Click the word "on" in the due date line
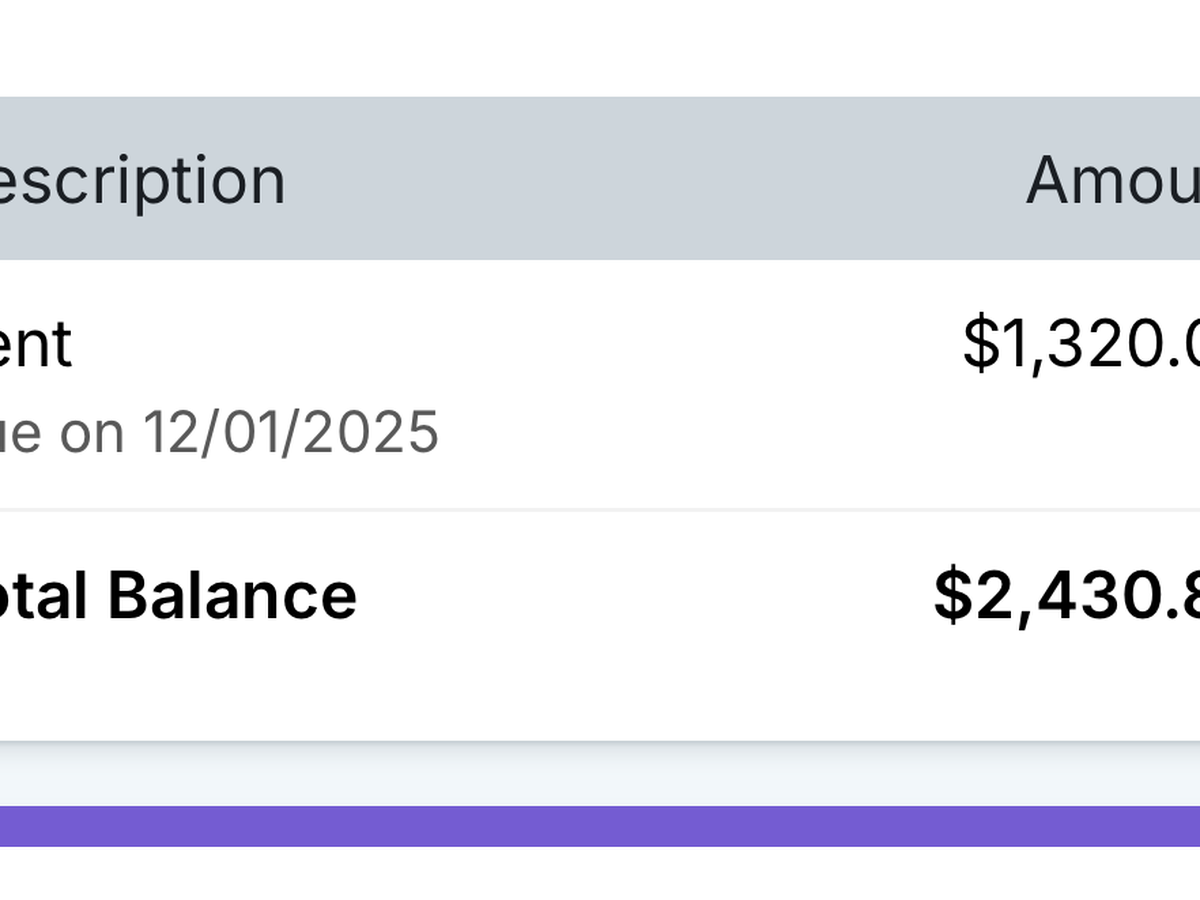The image size is (1200, 900). click(92, 433)
